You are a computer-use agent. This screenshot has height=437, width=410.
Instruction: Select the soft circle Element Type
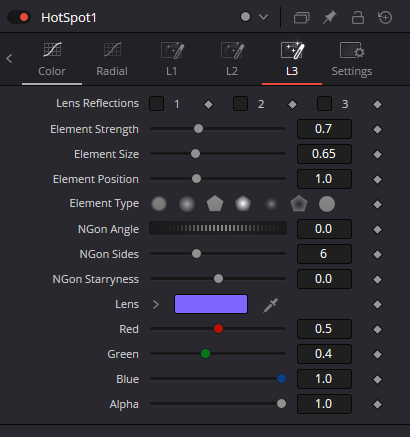pos(187,204)
